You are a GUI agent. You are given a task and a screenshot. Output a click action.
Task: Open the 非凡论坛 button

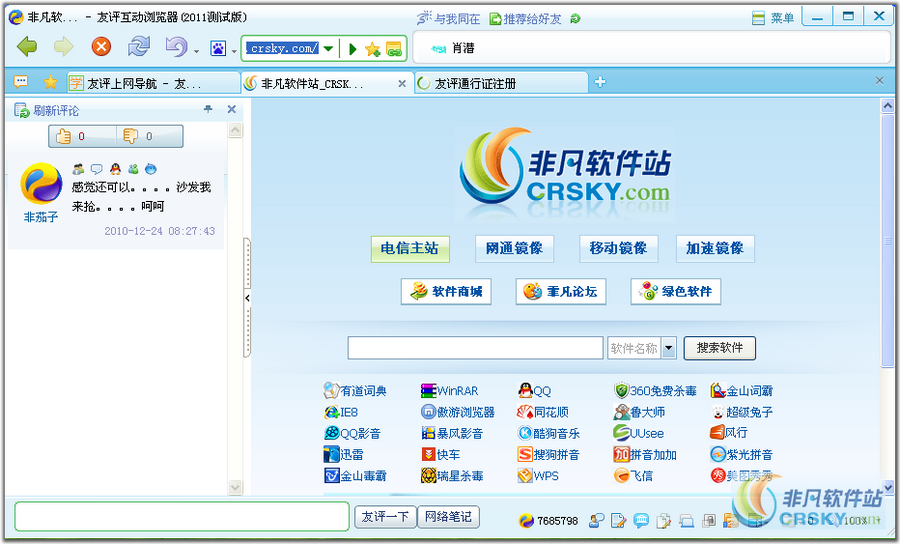point(561,292)
